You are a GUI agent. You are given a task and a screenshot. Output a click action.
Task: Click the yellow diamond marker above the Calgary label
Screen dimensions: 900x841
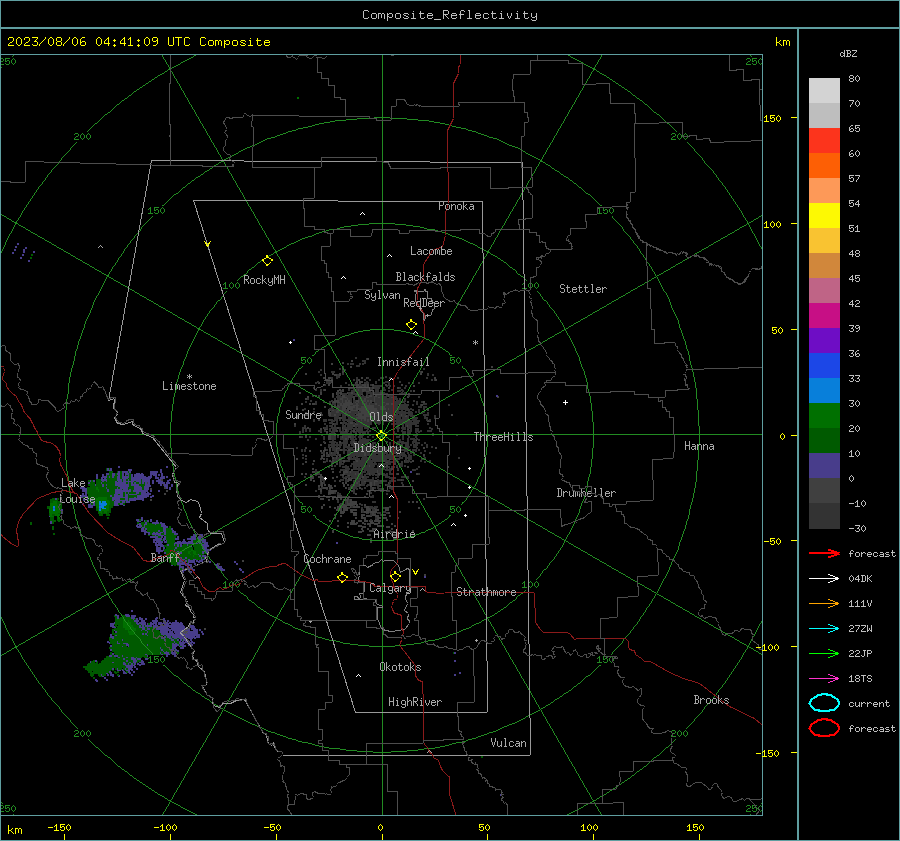click(x=395, y=576)
